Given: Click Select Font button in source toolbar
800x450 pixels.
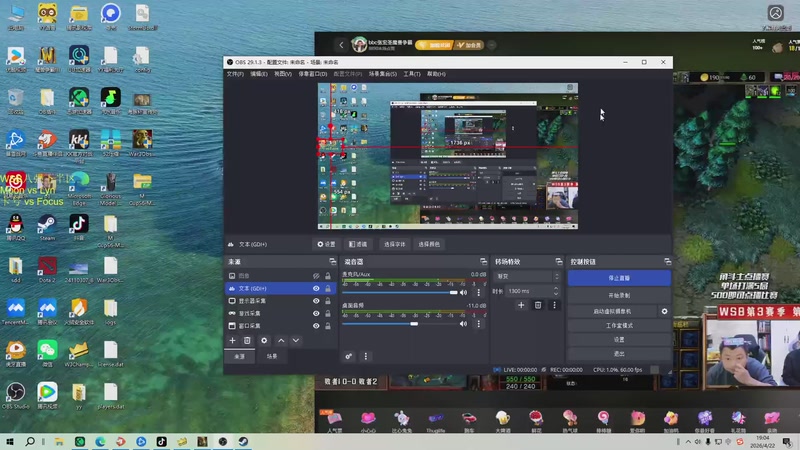Looking at the screenshot, I should click(x=394, y=244).
